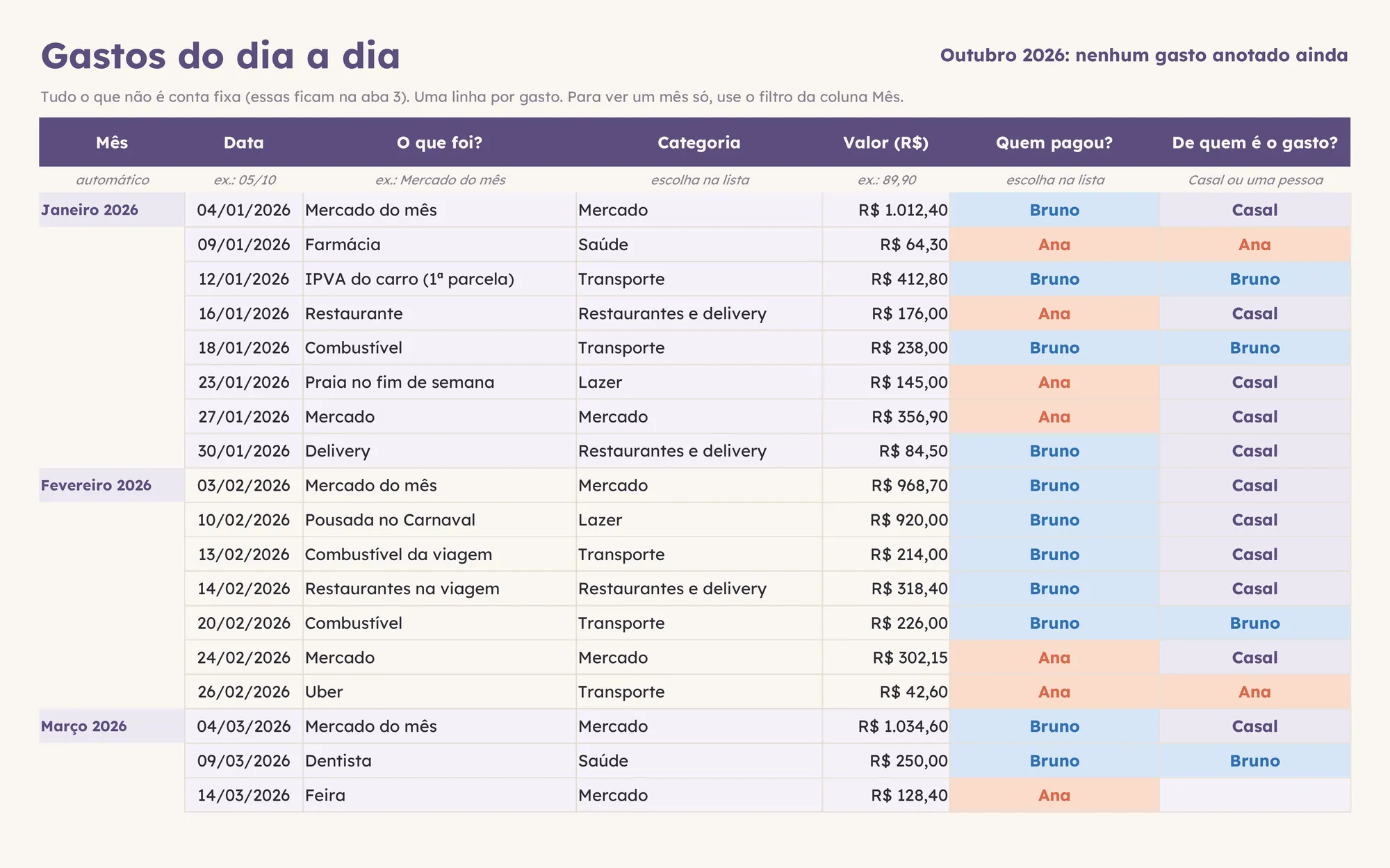Select the "Ana" owner cell in Uber row

pos(1254,691)
